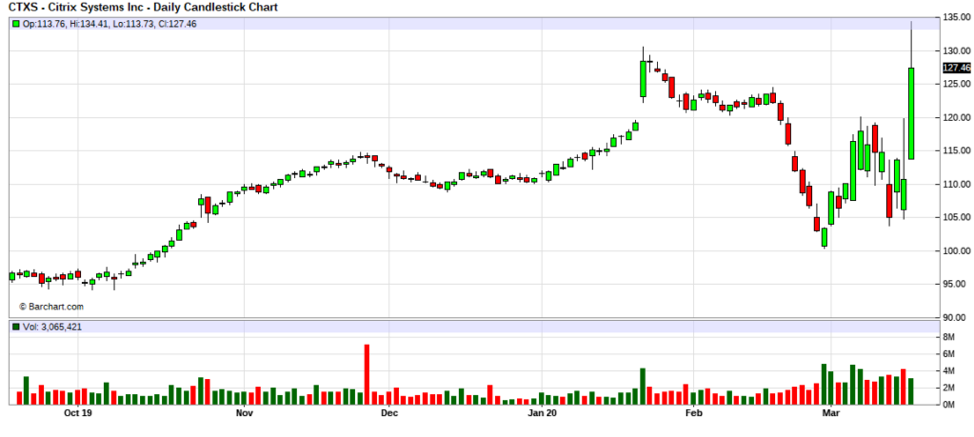Click the 120.00 price axis label
Screen dimensions: 974x437
pyautogui.click(x=956, y=117)
